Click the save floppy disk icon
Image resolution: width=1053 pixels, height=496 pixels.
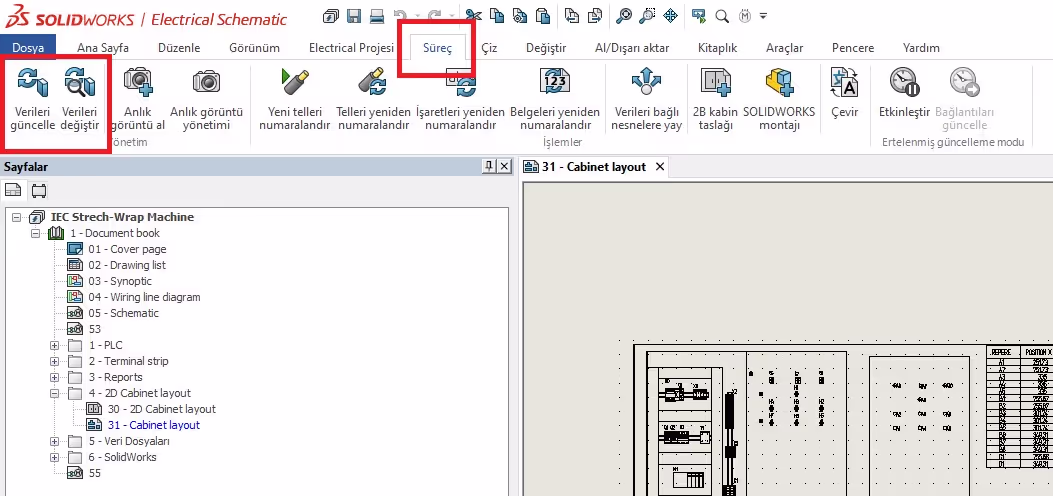pos(354,16)
